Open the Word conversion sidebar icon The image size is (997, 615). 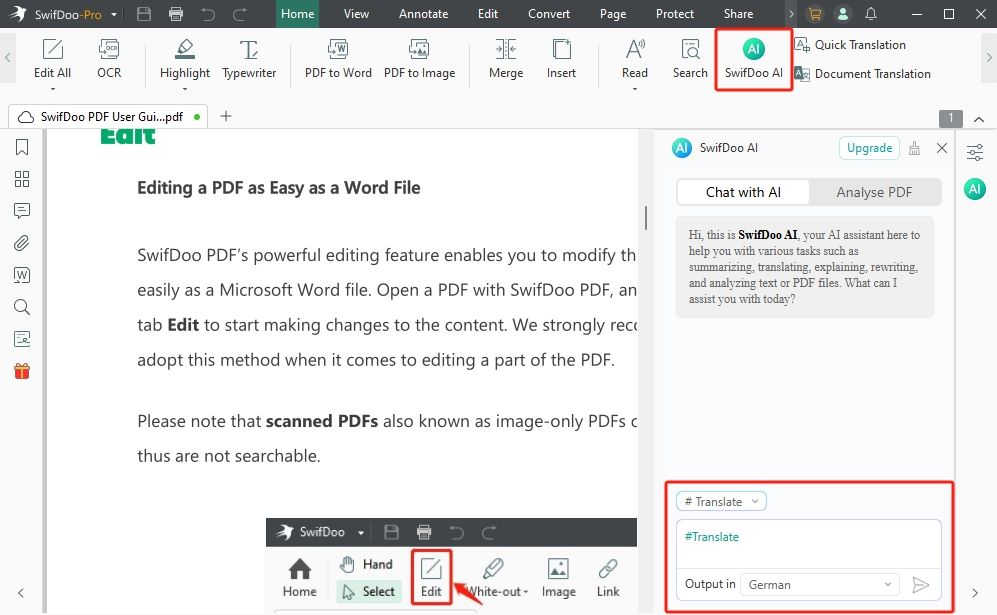click(x=22, y=275)
